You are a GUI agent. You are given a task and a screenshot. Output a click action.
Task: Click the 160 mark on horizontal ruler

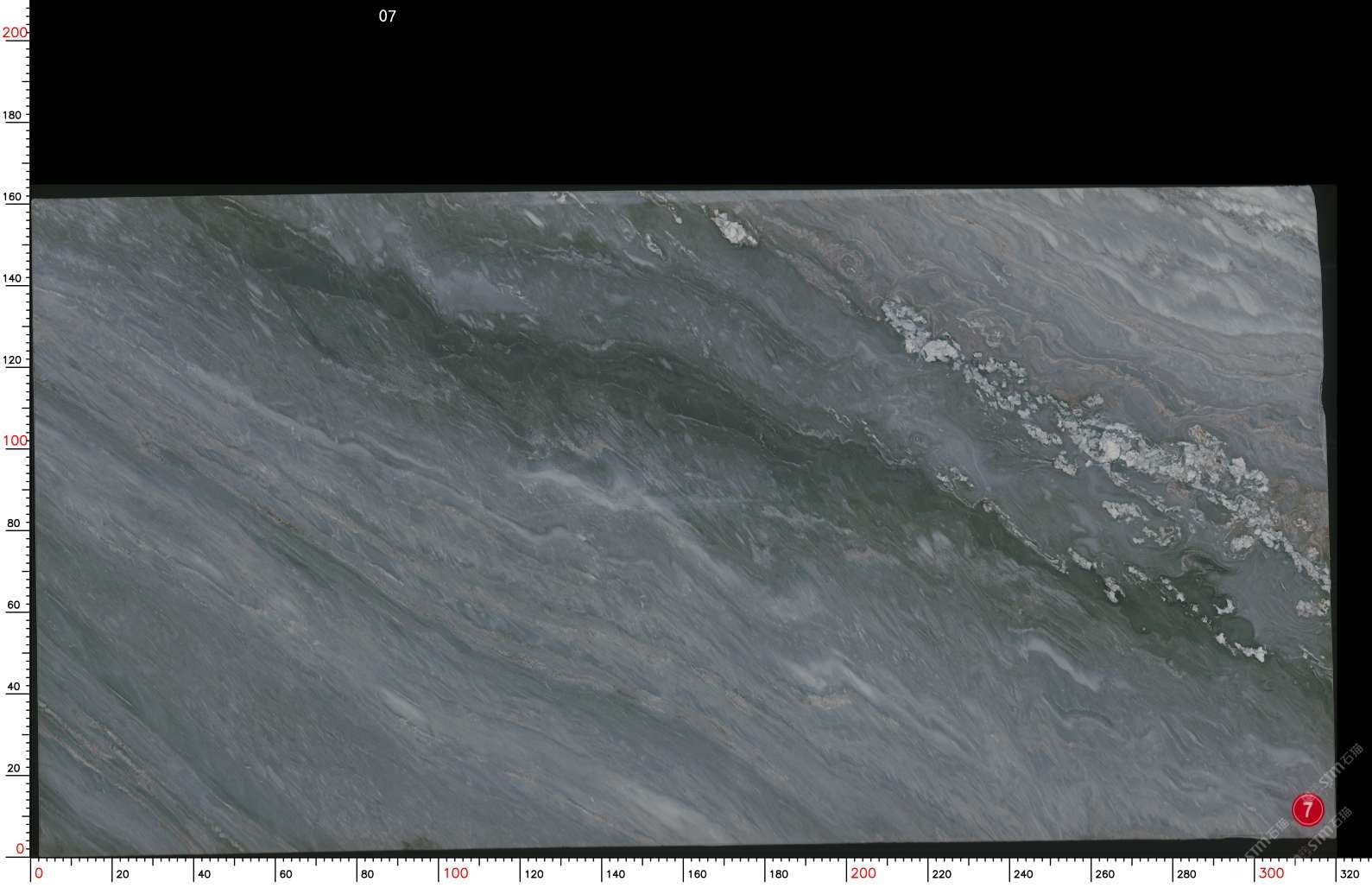697,874
